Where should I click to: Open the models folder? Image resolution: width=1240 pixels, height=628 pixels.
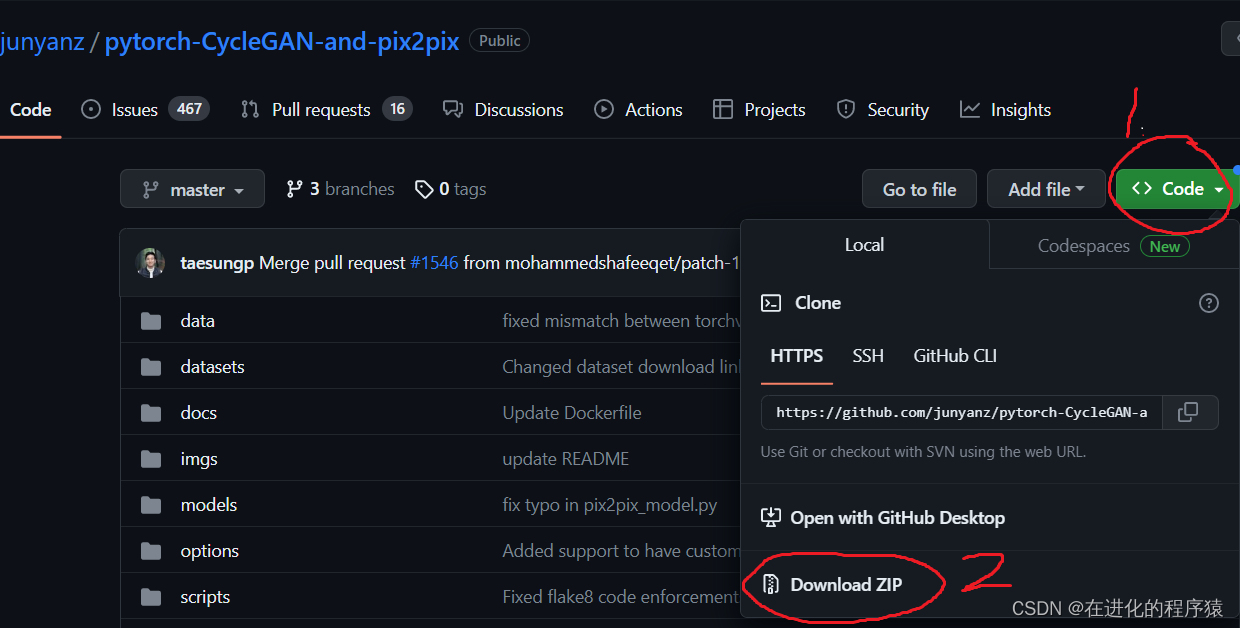pos(209,505)
